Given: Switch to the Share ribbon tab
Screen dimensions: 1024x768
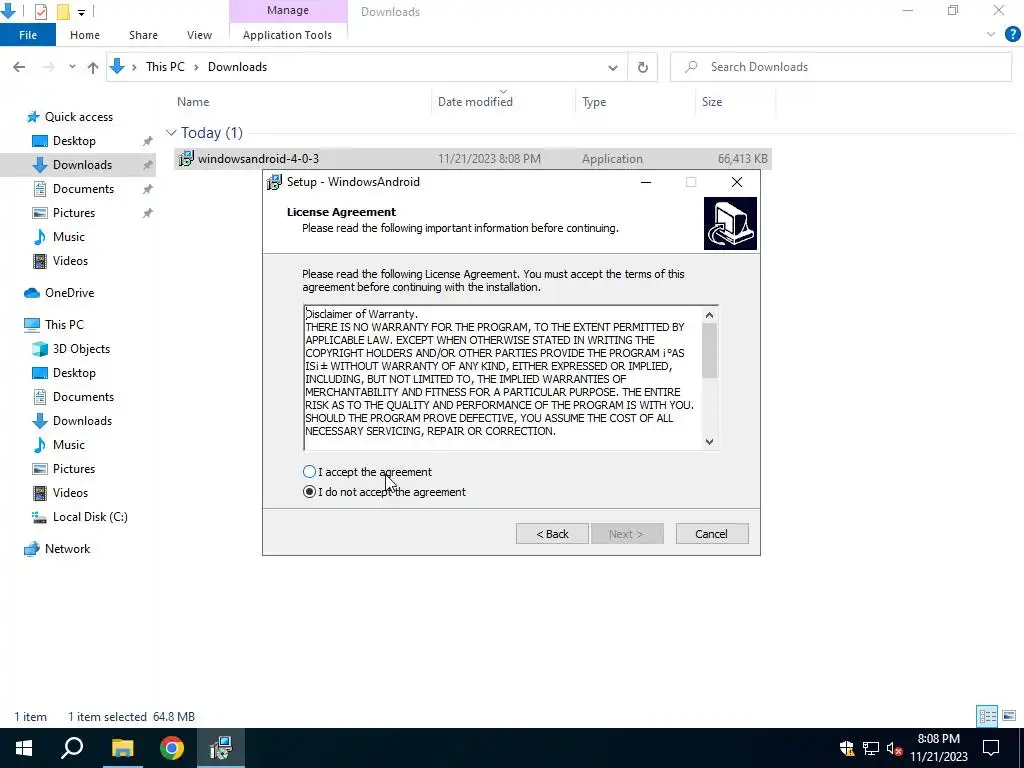Looking at the screenshot, I should [x=143, y=35].
